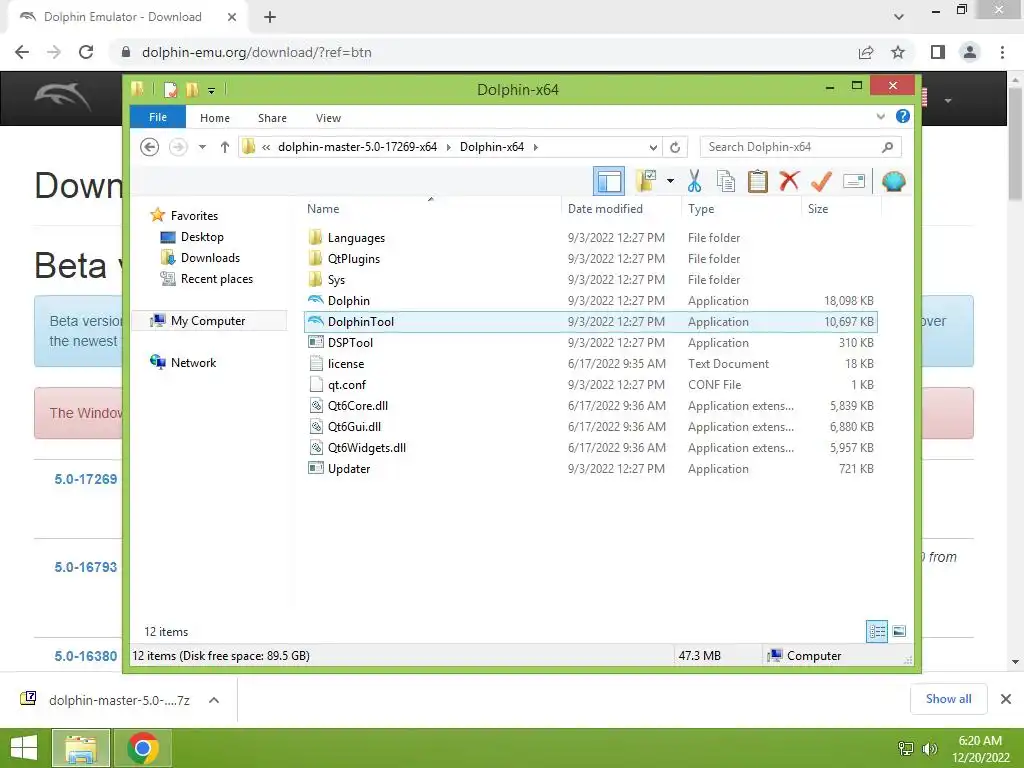Open the folder options toolbar icon
Viewport: 1024px width, 768px height.
tap(646, 182)
